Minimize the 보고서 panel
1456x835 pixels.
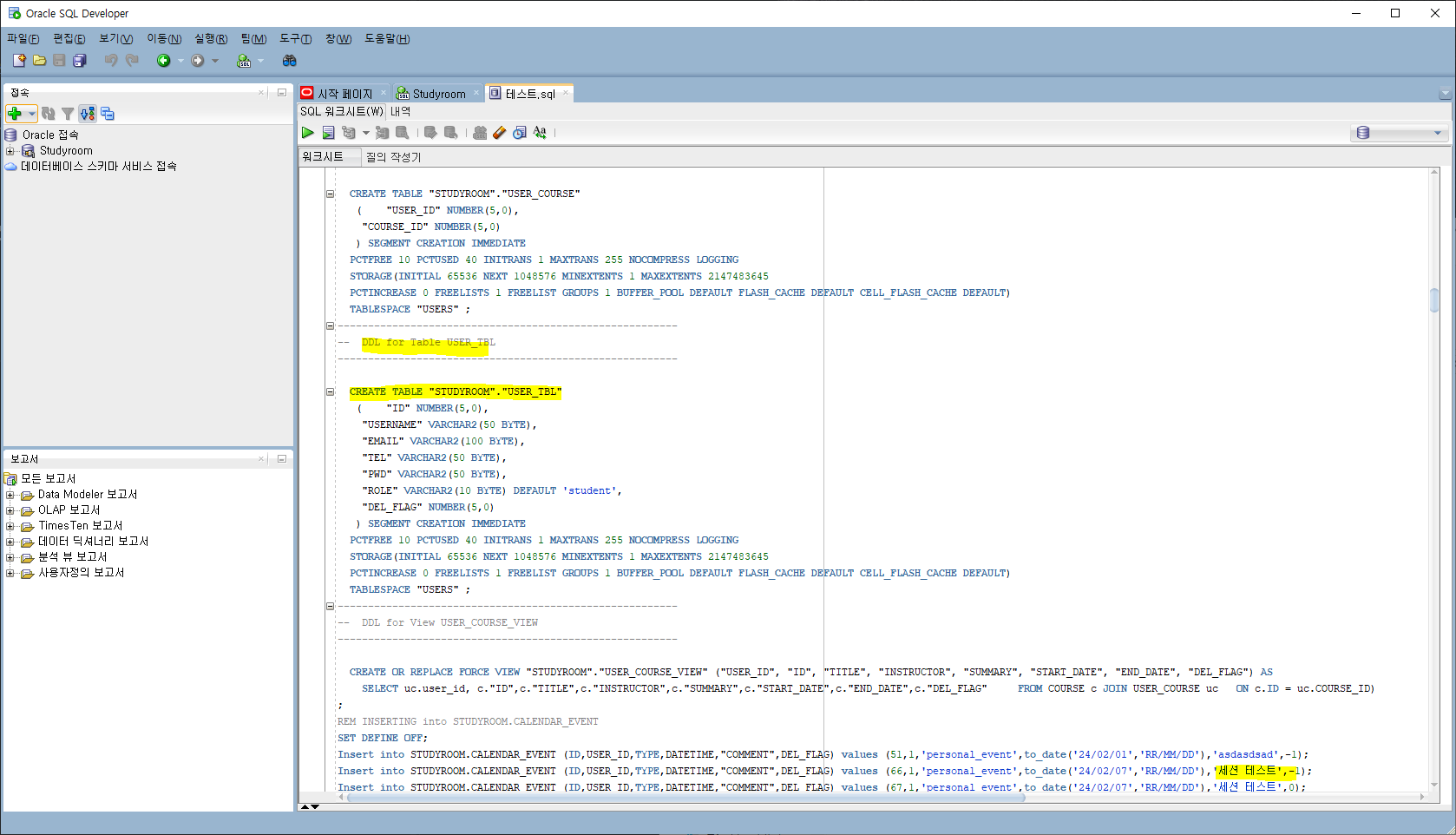coord(282,459)
